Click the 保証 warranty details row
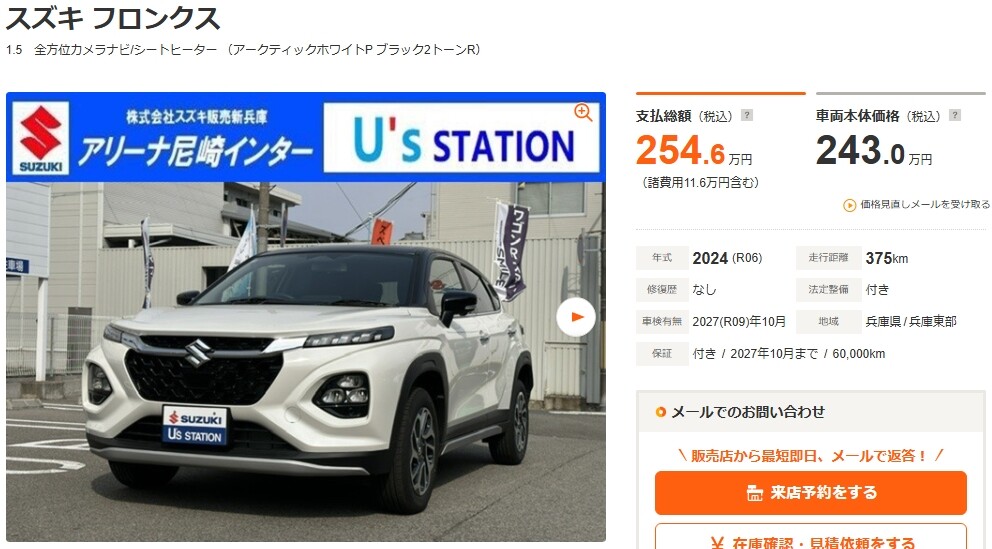 (x=761, y=354)
